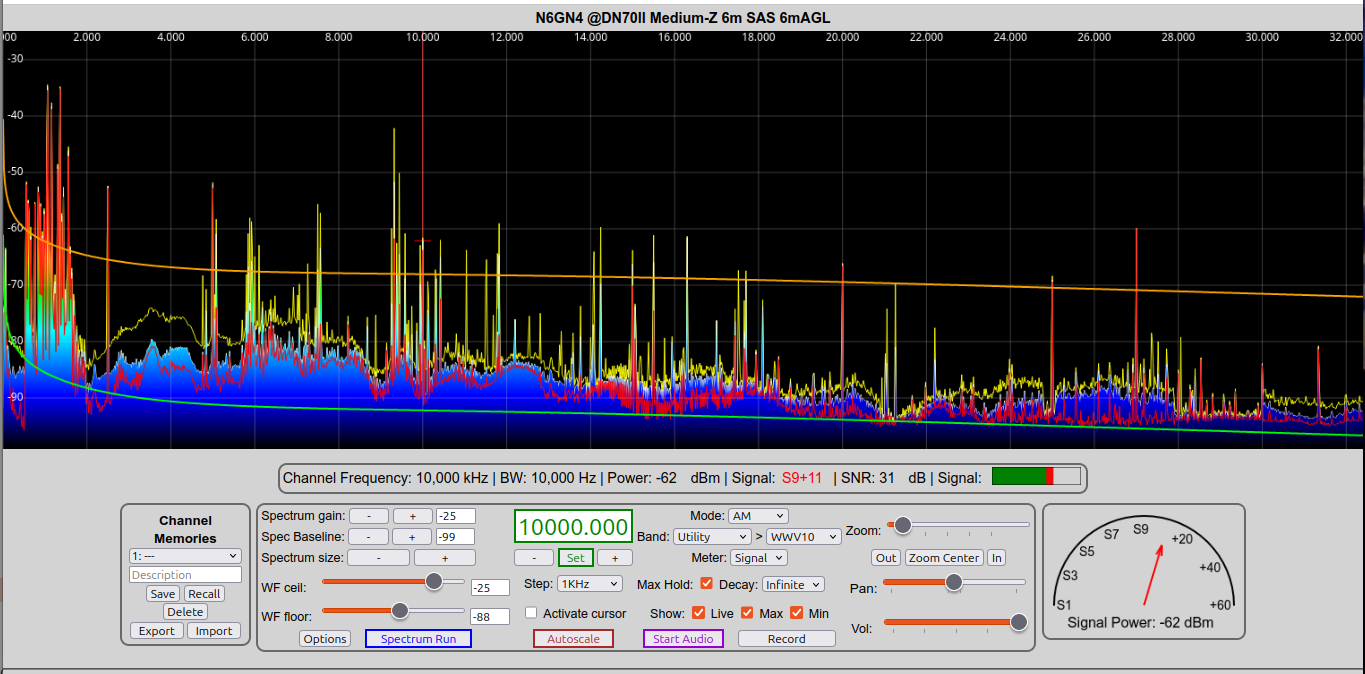This screenshot has width=1365, height=674.
Task: Open the Step size dropdown
Action: pos(590,583)
